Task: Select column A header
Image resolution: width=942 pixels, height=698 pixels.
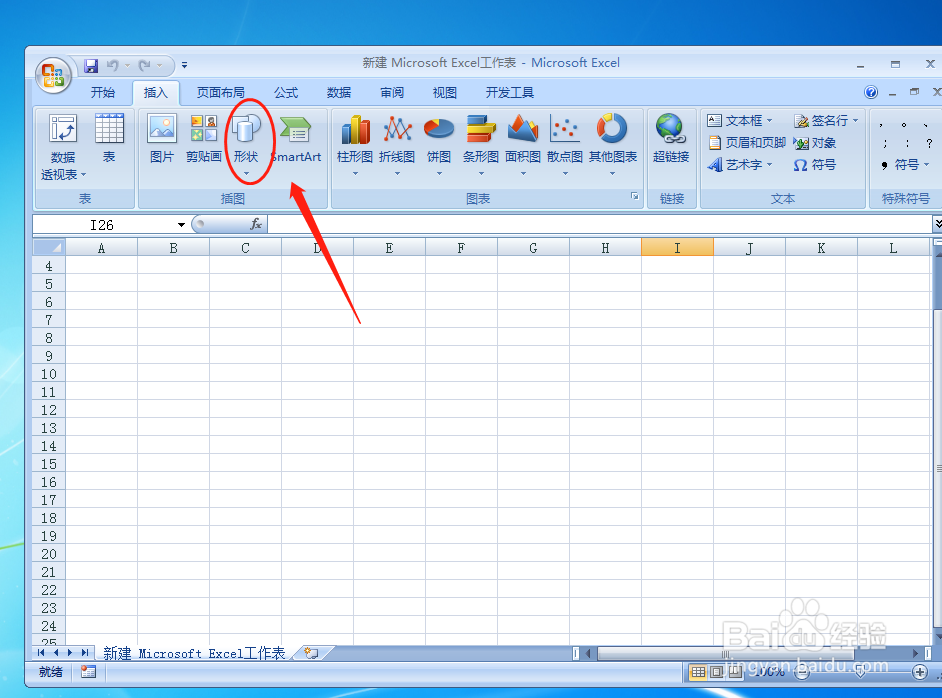Action: (x=102, y=247)
